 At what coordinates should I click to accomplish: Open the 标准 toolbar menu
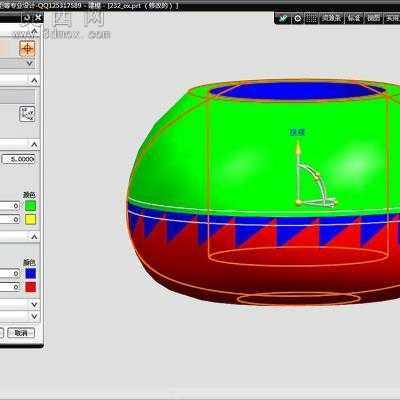[x=354, y=18]
